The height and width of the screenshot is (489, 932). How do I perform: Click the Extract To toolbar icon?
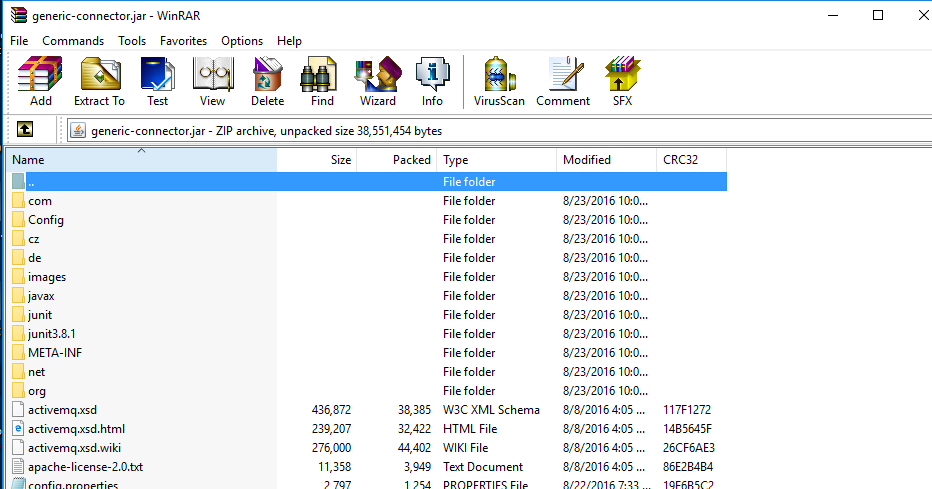click(x=99, y=81)
